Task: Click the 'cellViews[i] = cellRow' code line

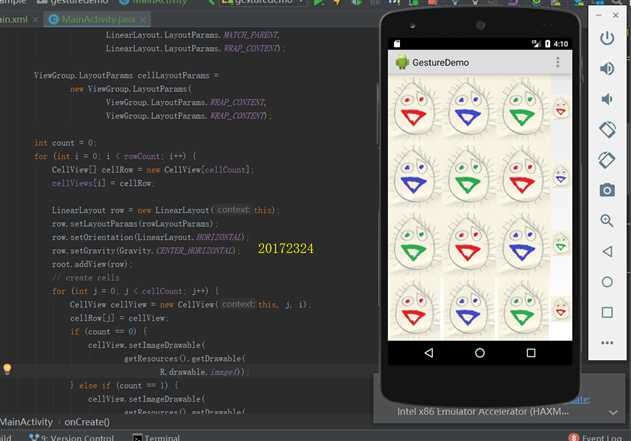Action: click(103, 183)
